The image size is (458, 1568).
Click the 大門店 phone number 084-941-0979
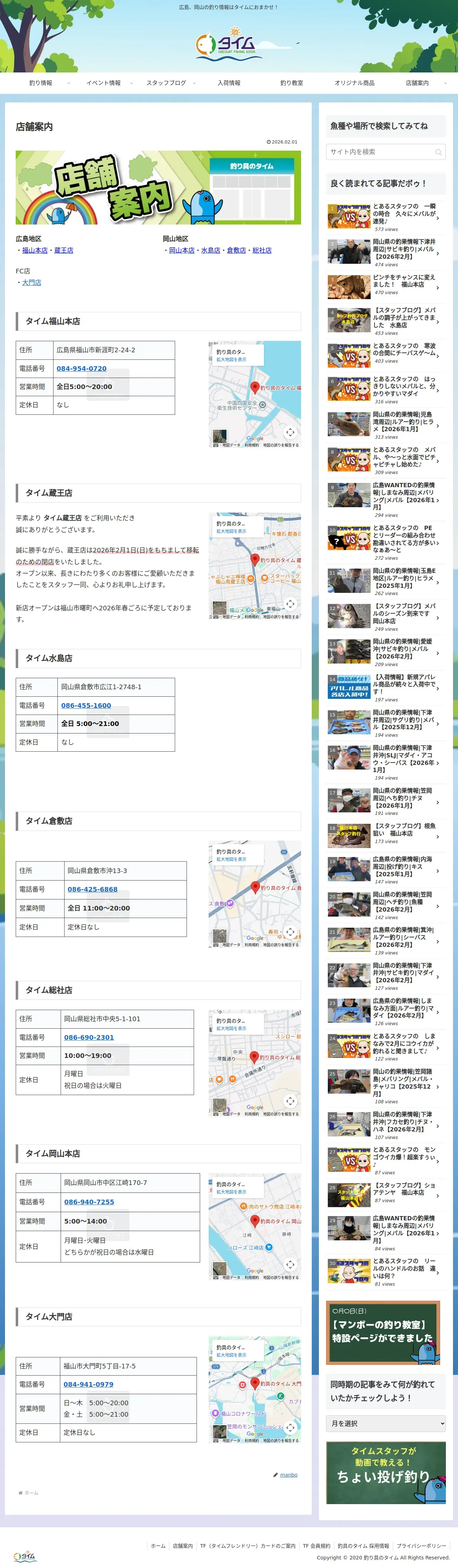88,1384
